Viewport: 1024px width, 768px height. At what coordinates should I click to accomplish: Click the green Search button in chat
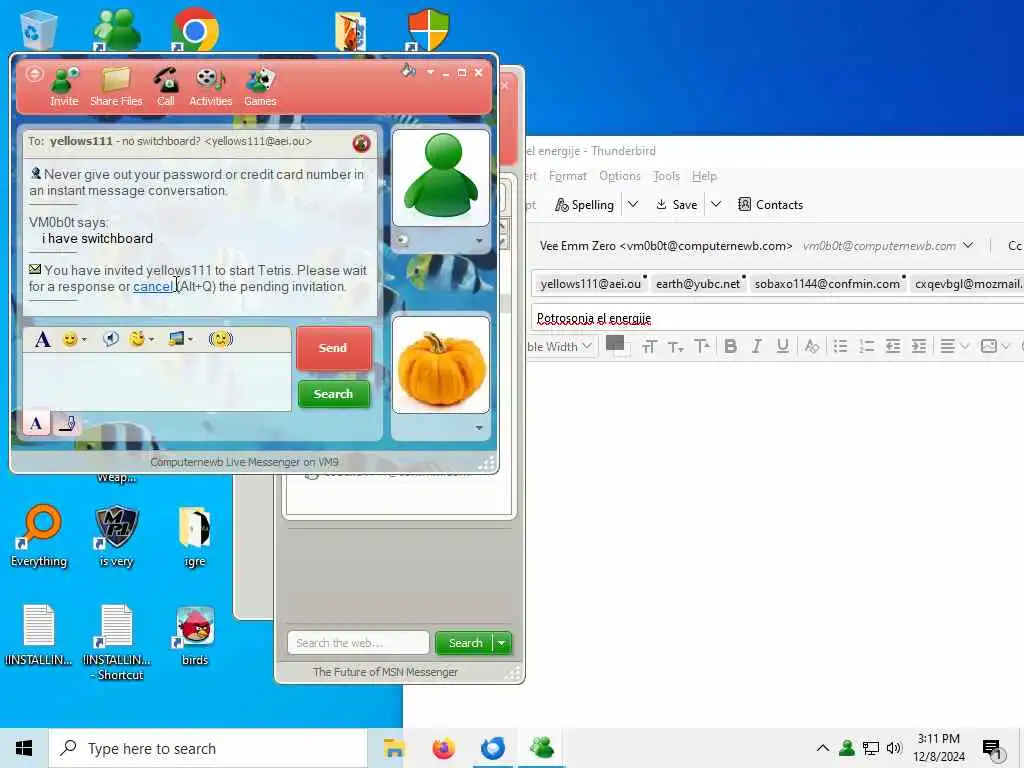pyautogui.click(x=334, y=394)
